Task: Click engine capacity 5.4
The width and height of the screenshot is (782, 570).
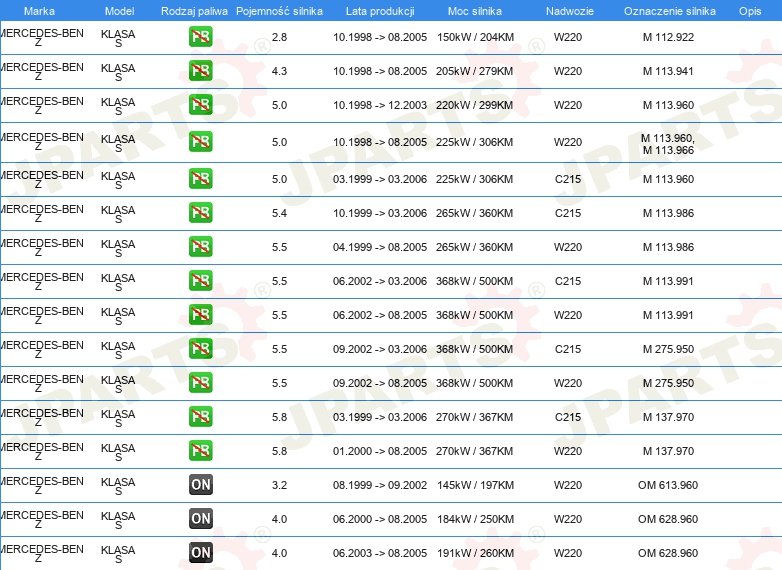Action: click(279, 212)
